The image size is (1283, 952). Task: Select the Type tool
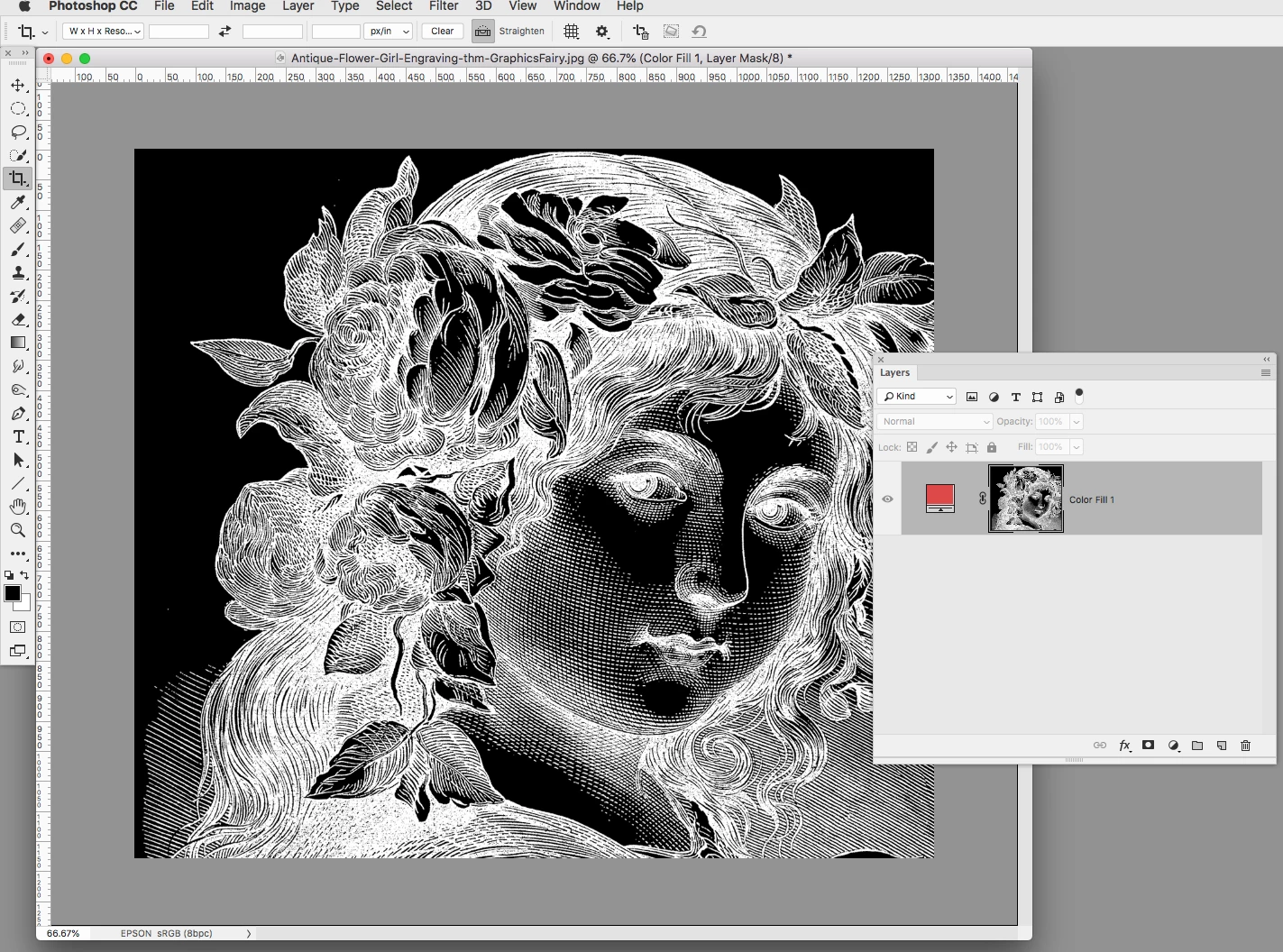pos(18,436)
